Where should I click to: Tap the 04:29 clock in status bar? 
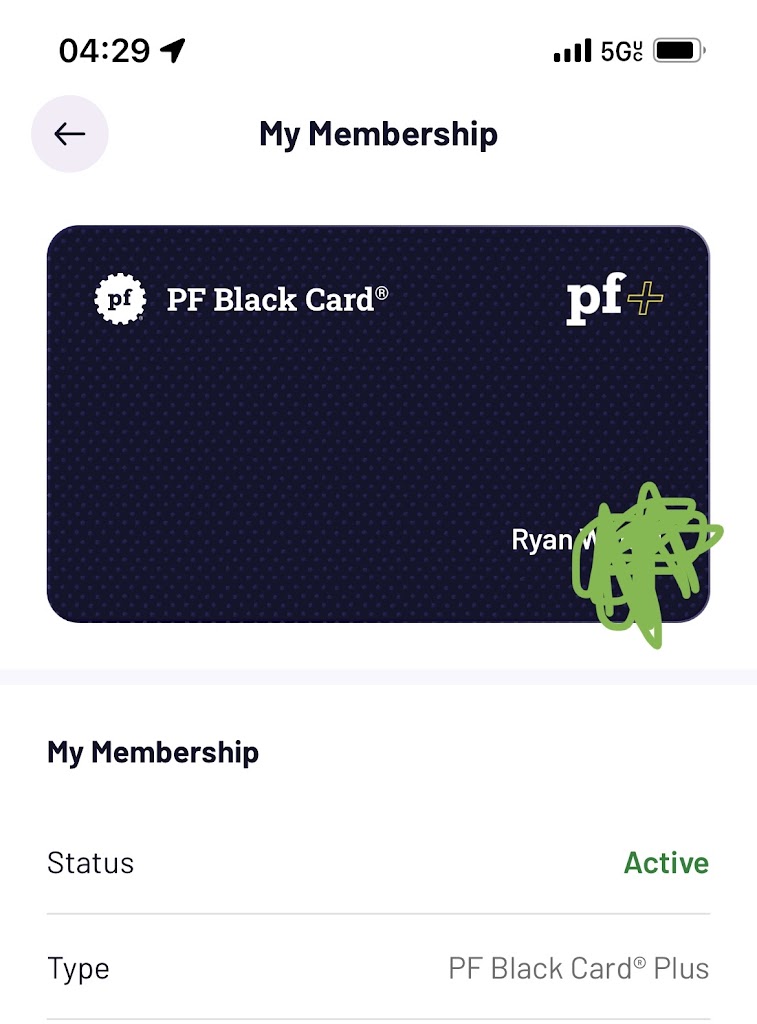pyautogui.click(x=104, y=51)
